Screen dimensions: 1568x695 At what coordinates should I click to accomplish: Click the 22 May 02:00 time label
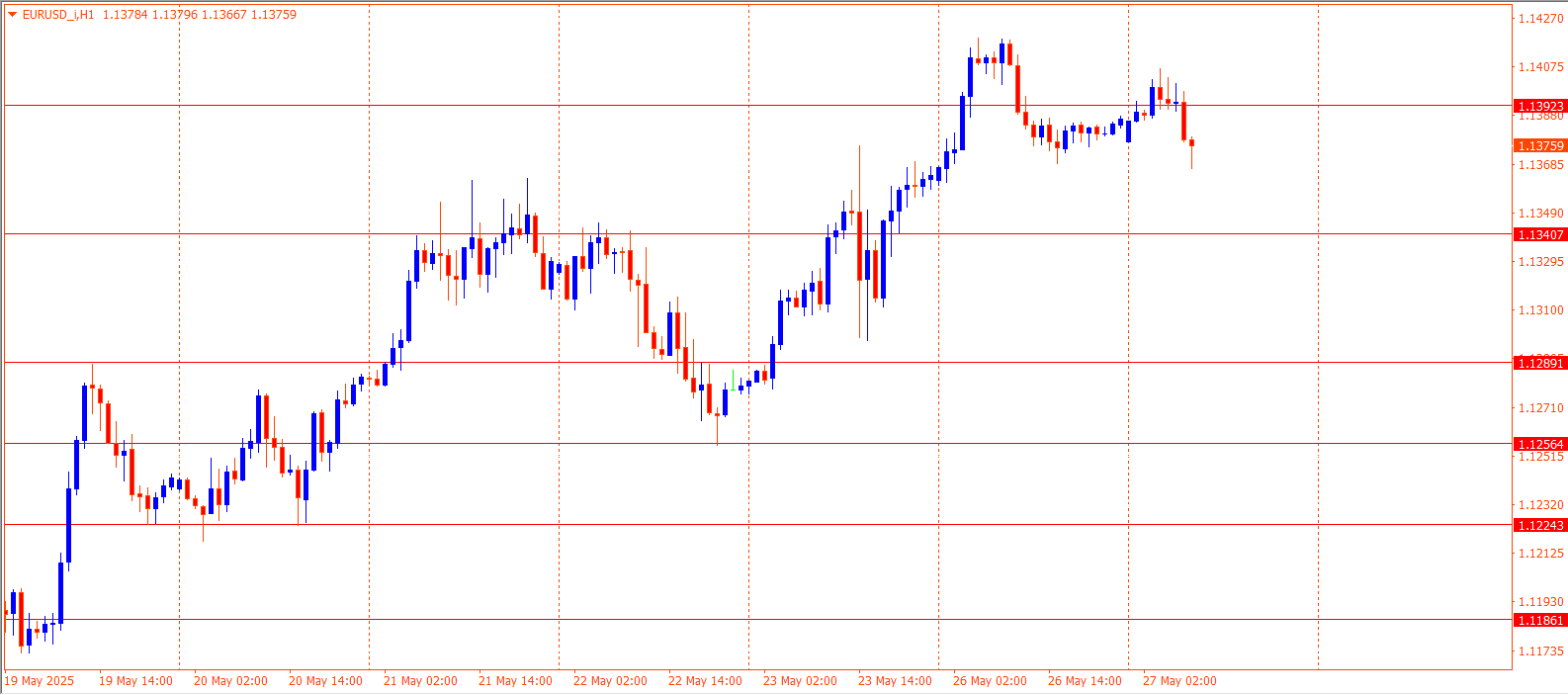[x=610, y=680]
